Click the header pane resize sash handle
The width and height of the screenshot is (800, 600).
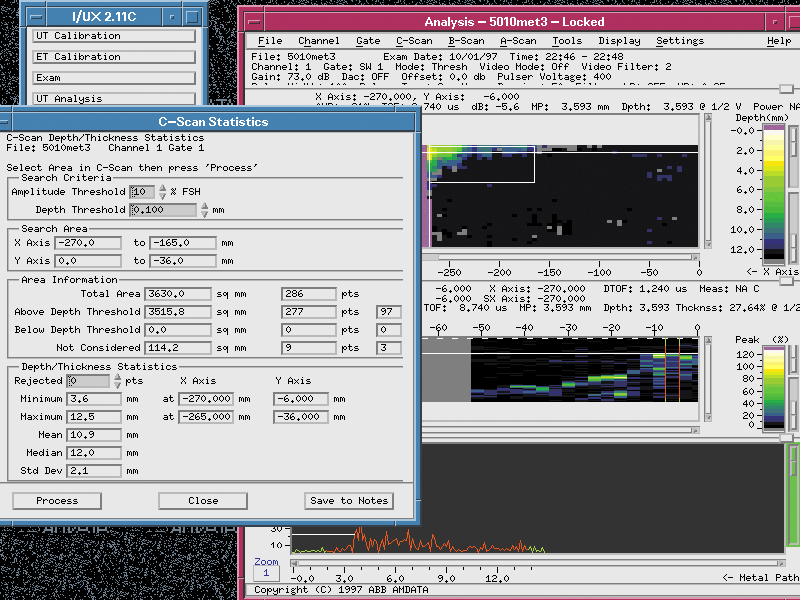pyautogui.click(x=786, y=89)
